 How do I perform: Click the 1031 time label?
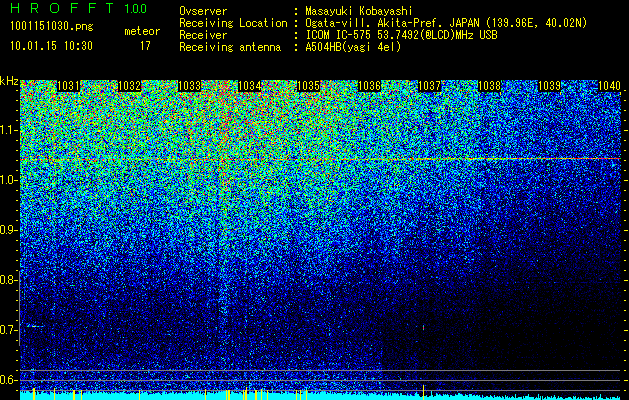coord(69,86)
